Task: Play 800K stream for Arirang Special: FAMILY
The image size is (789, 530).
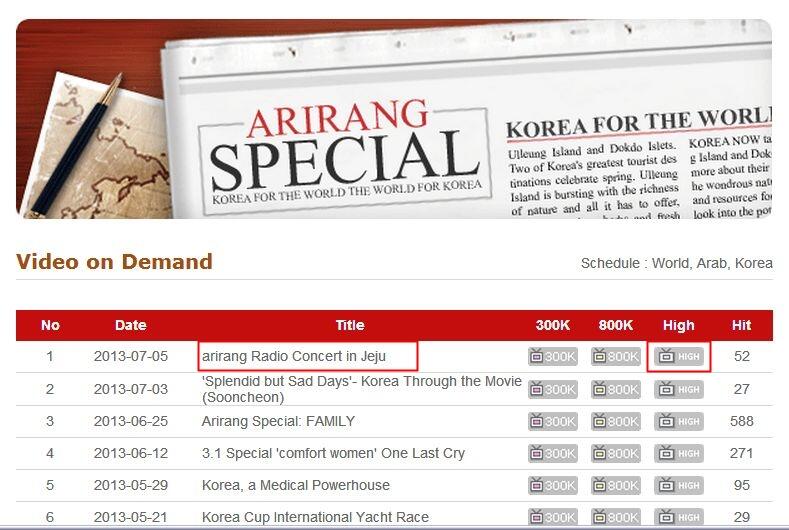Action: tap(615, 421)
